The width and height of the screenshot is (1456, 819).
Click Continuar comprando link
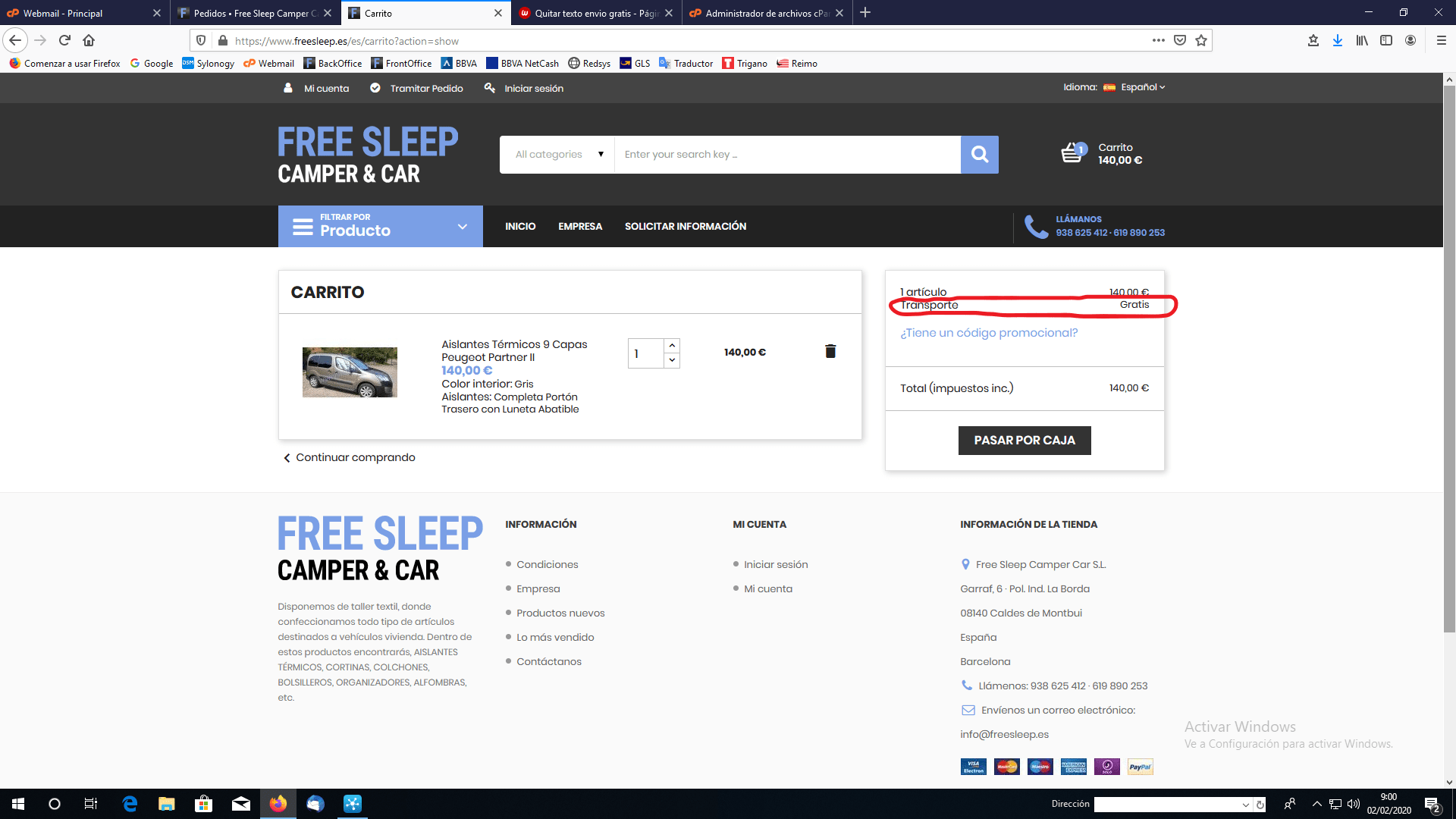(350, 457)
